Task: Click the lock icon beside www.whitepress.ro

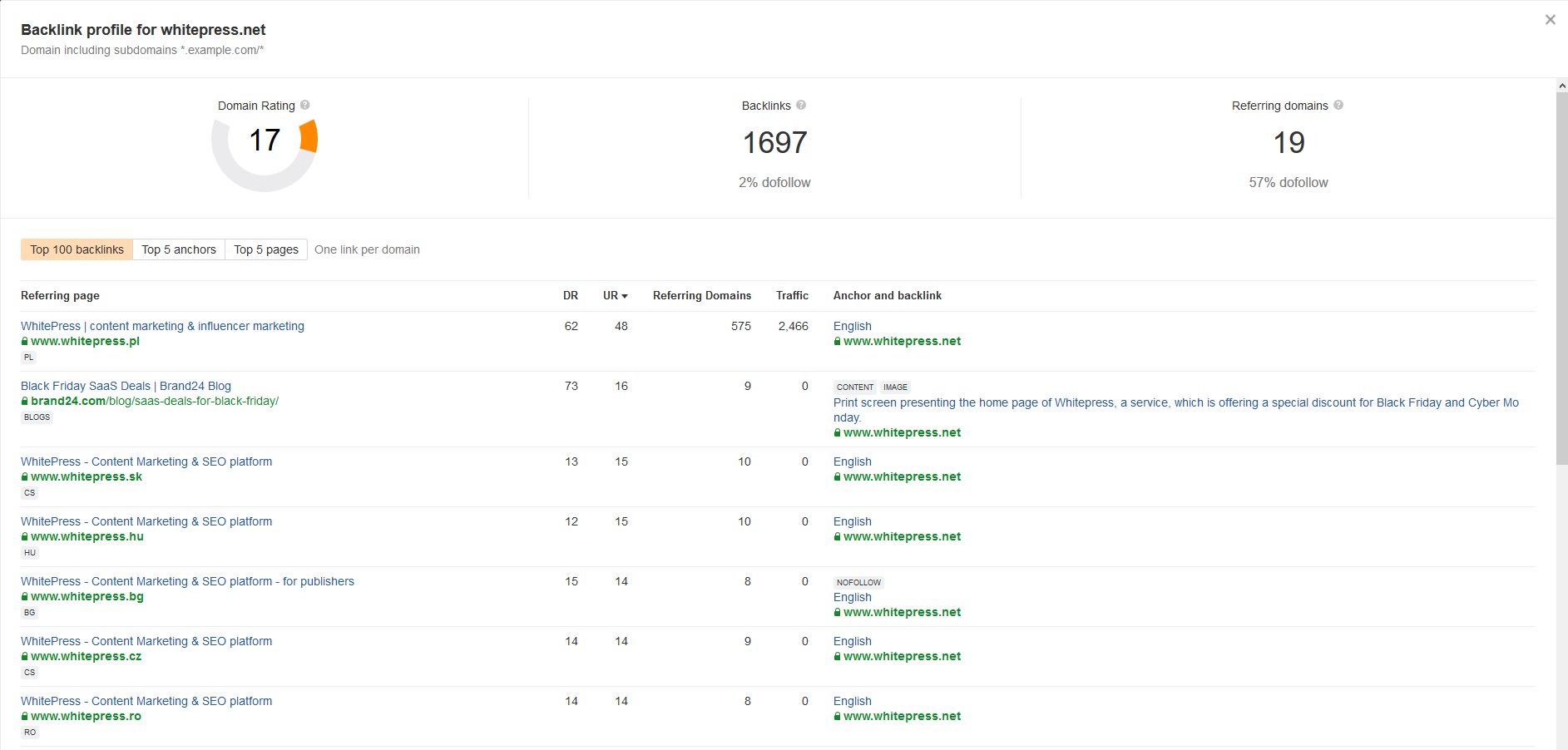Action: click(25, 716)
